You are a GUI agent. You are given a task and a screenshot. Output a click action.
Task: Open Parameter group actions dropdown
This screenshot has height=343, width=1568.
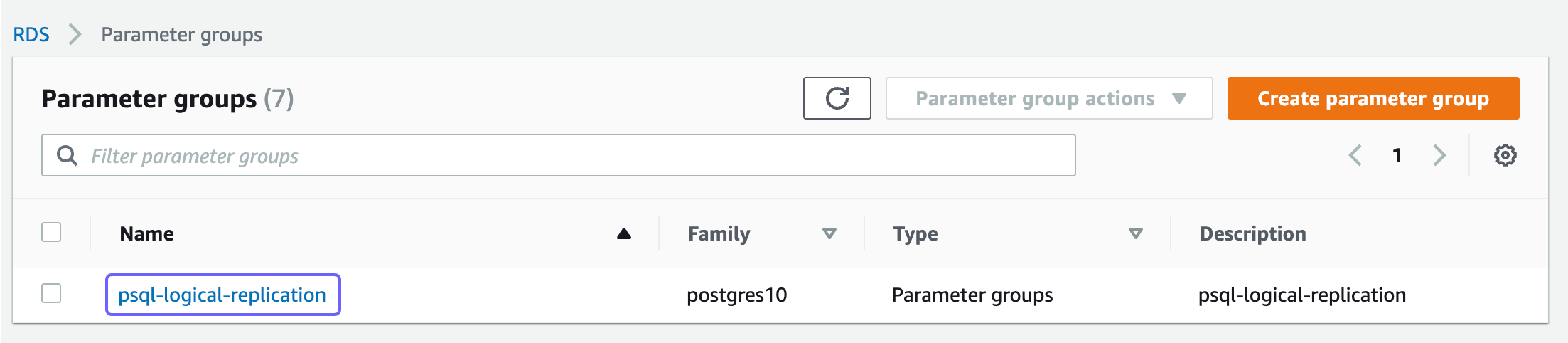point(1049,98)
